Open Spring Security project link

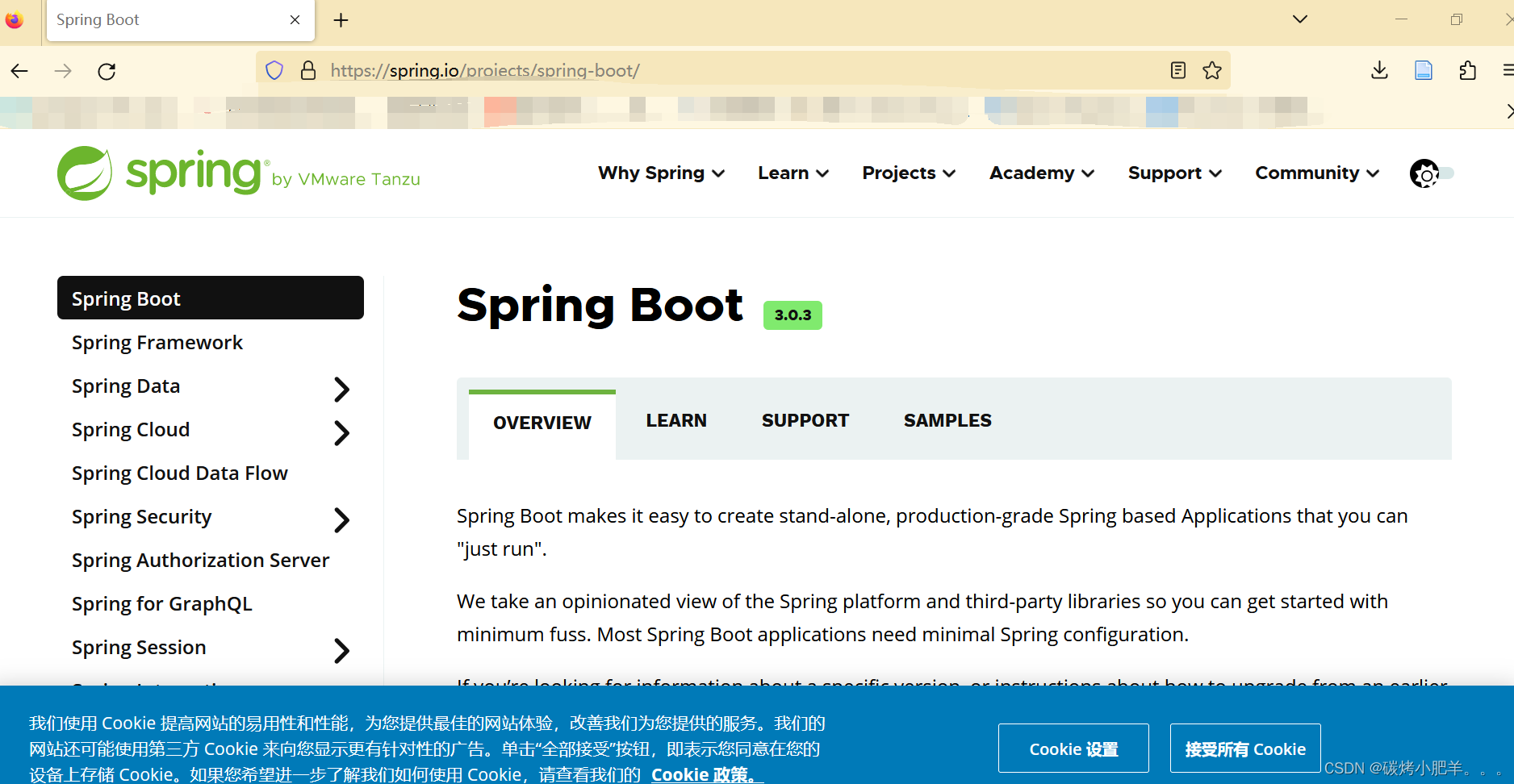tap(142, 517)
